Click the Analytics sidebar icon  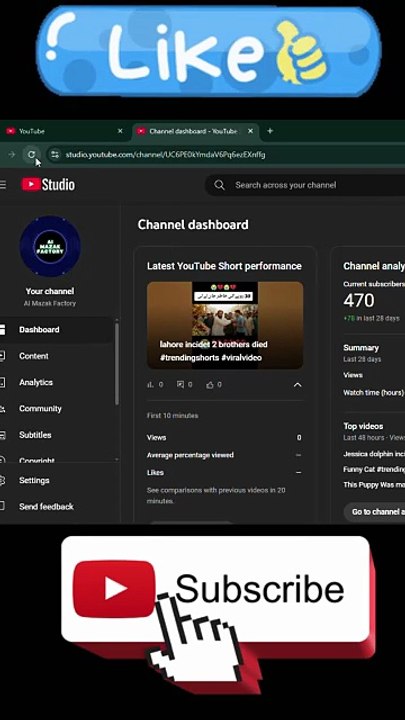coord(2,382)
